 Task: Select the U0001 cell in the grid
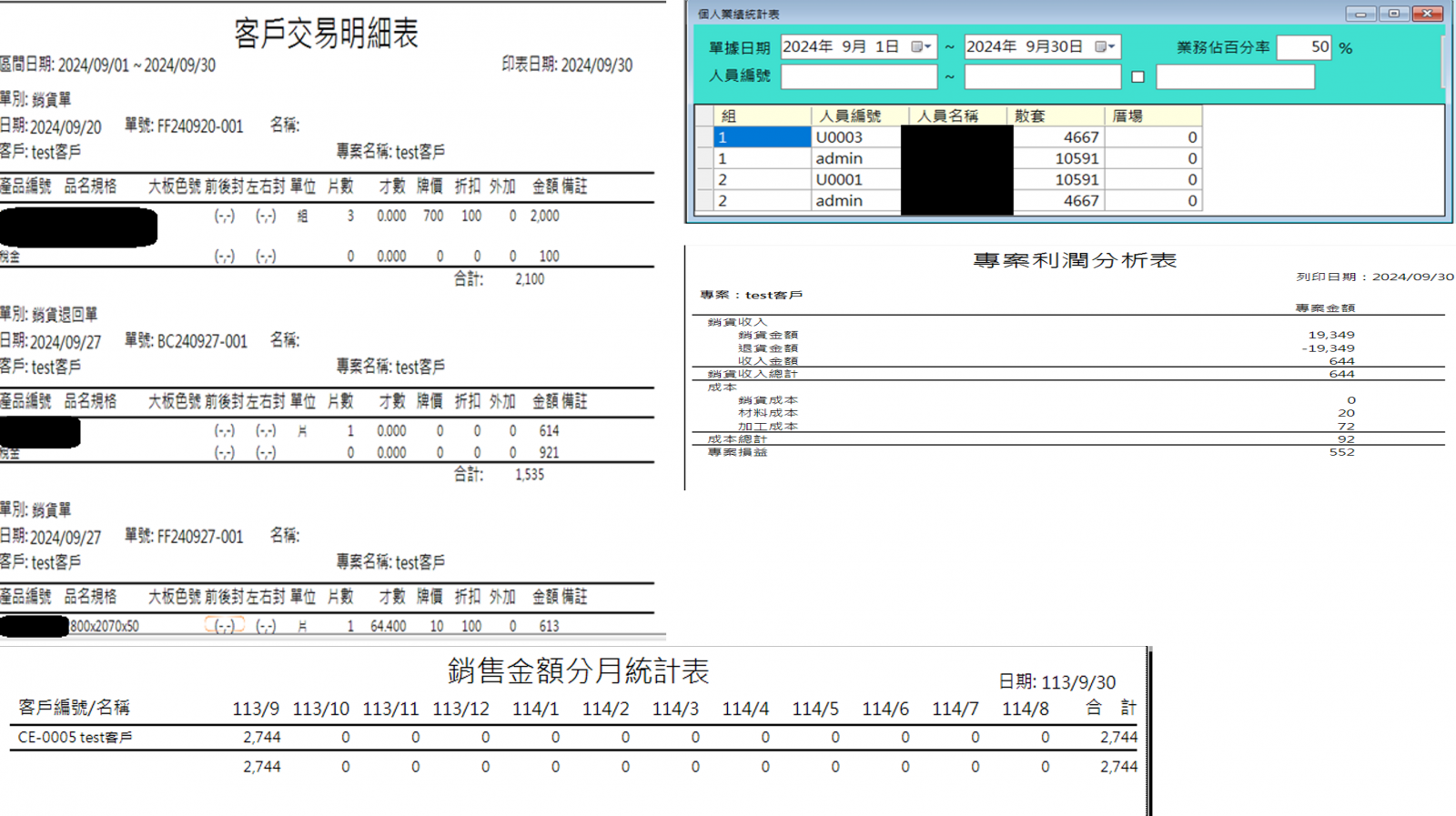point(855,179)
